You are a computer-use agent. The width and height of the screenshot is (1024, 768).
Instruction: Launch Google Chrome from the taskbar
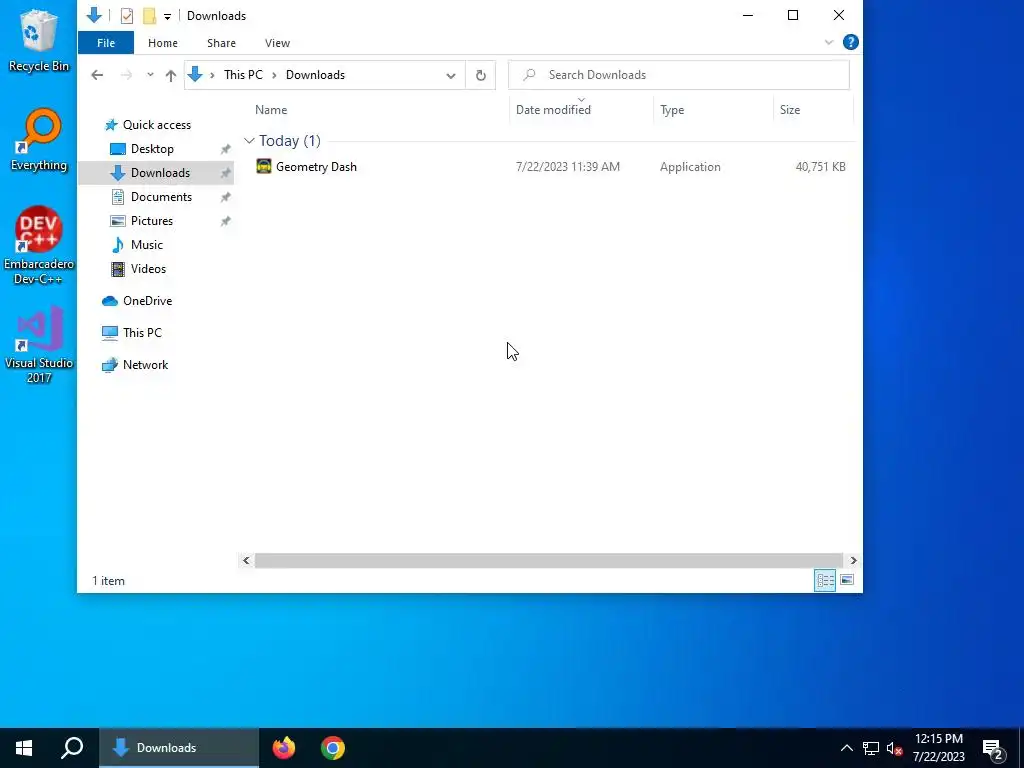tap(332, 748)
